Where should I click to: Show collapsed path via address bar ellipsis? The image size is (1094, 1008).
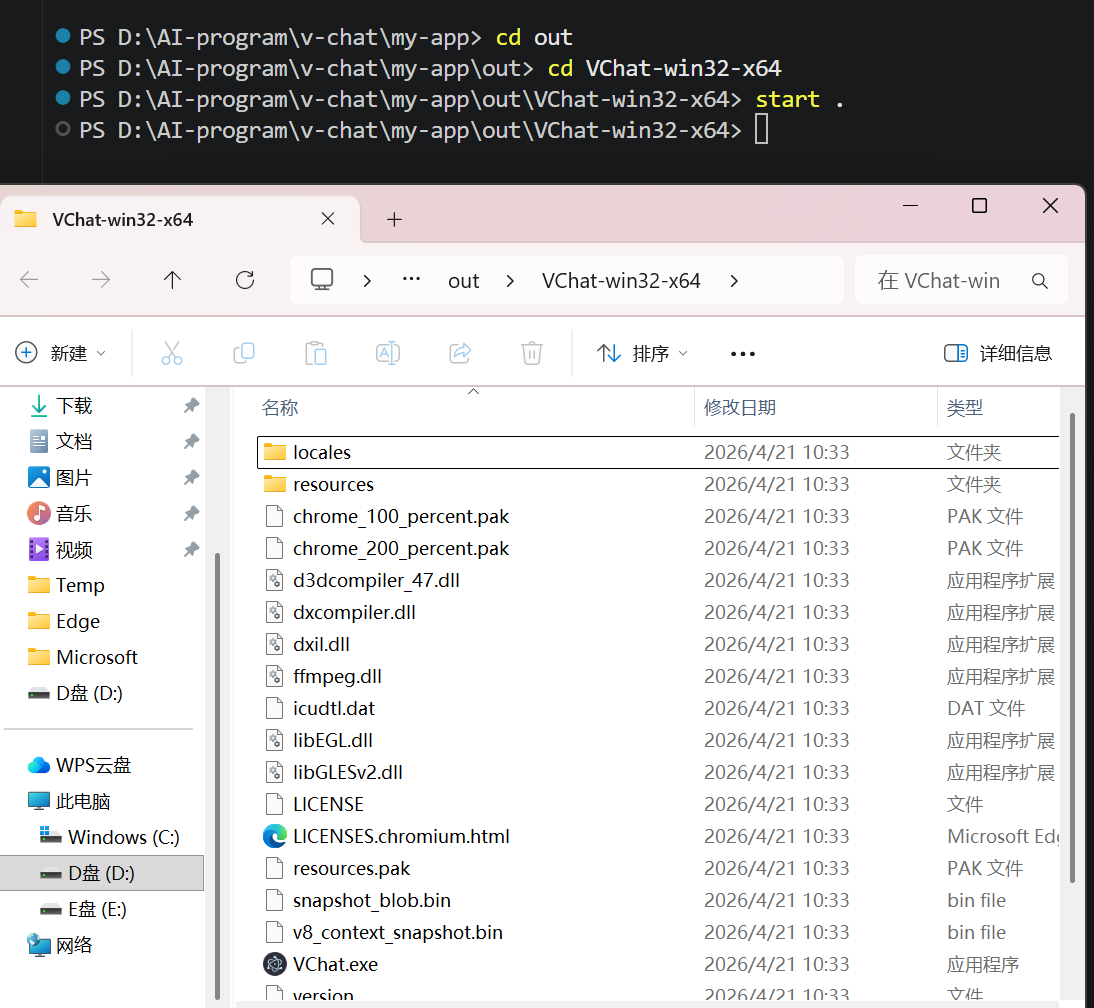point(412,280)
